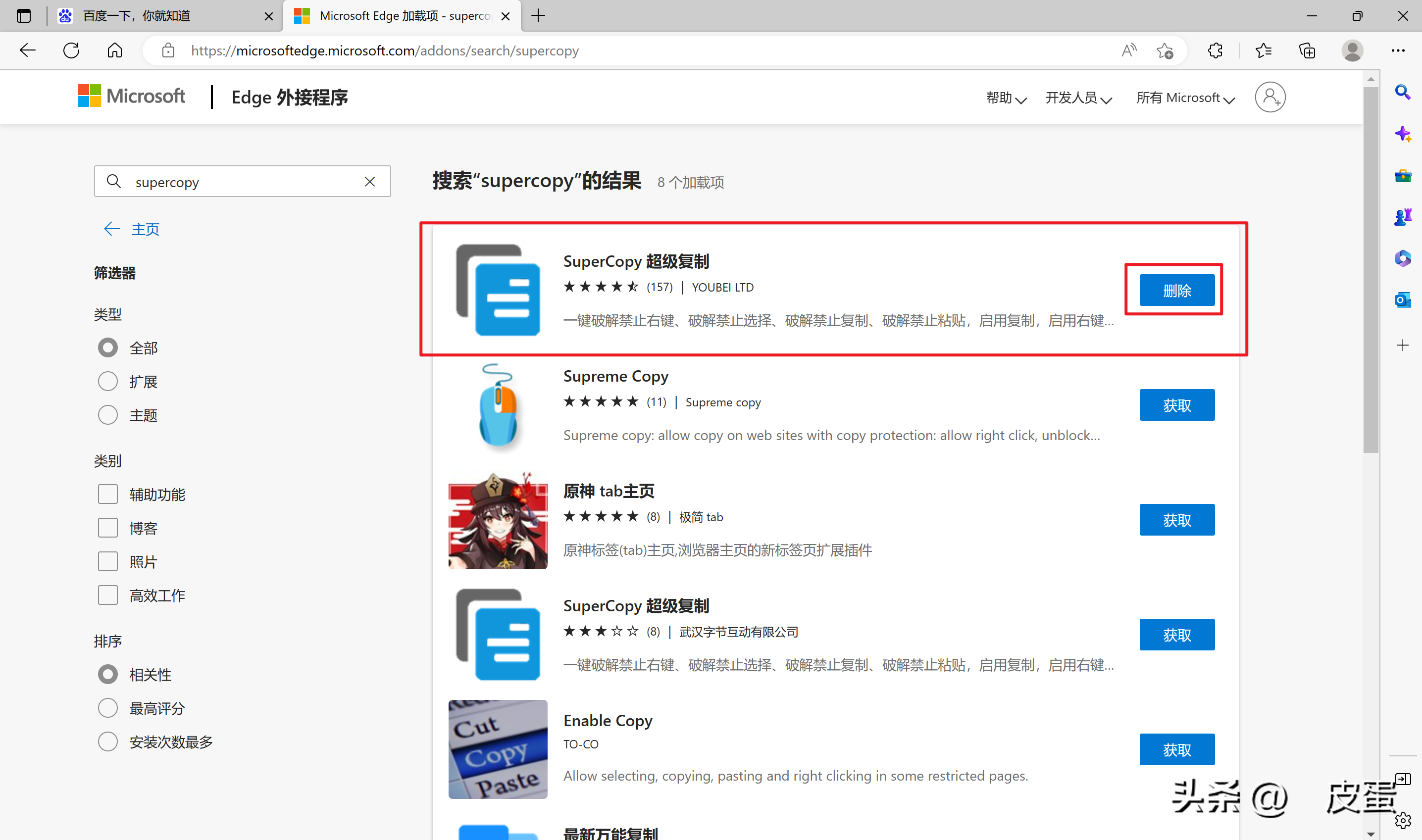Open the sidebar Games chess icon

1403,217
